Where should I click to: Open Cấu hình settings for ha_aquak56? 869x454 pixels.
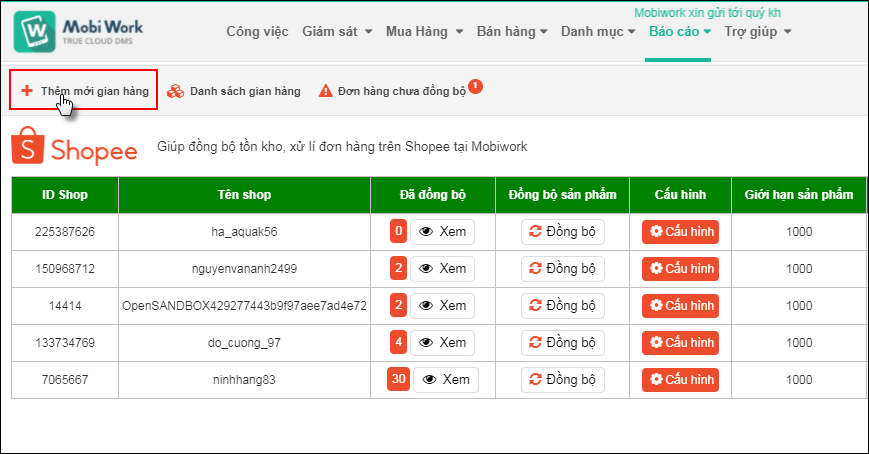point(681,232)
